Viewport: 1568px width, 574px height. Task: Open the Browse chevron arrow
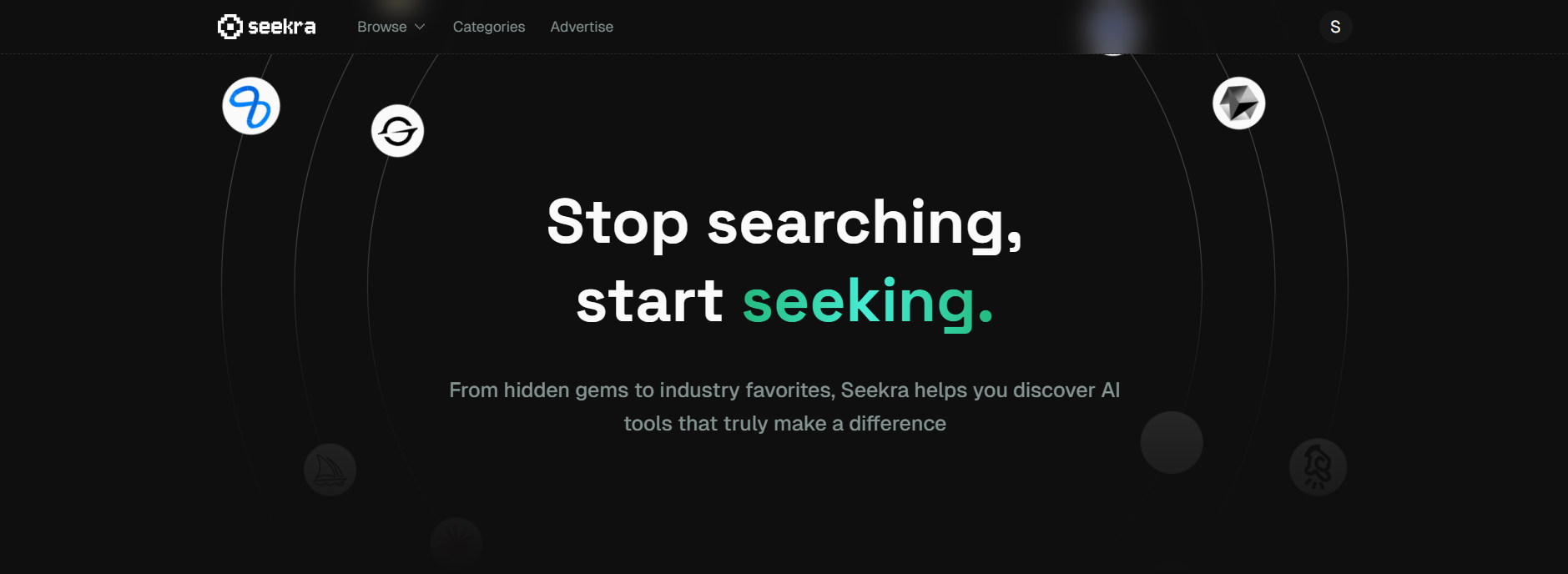click(x=419, y=27)
